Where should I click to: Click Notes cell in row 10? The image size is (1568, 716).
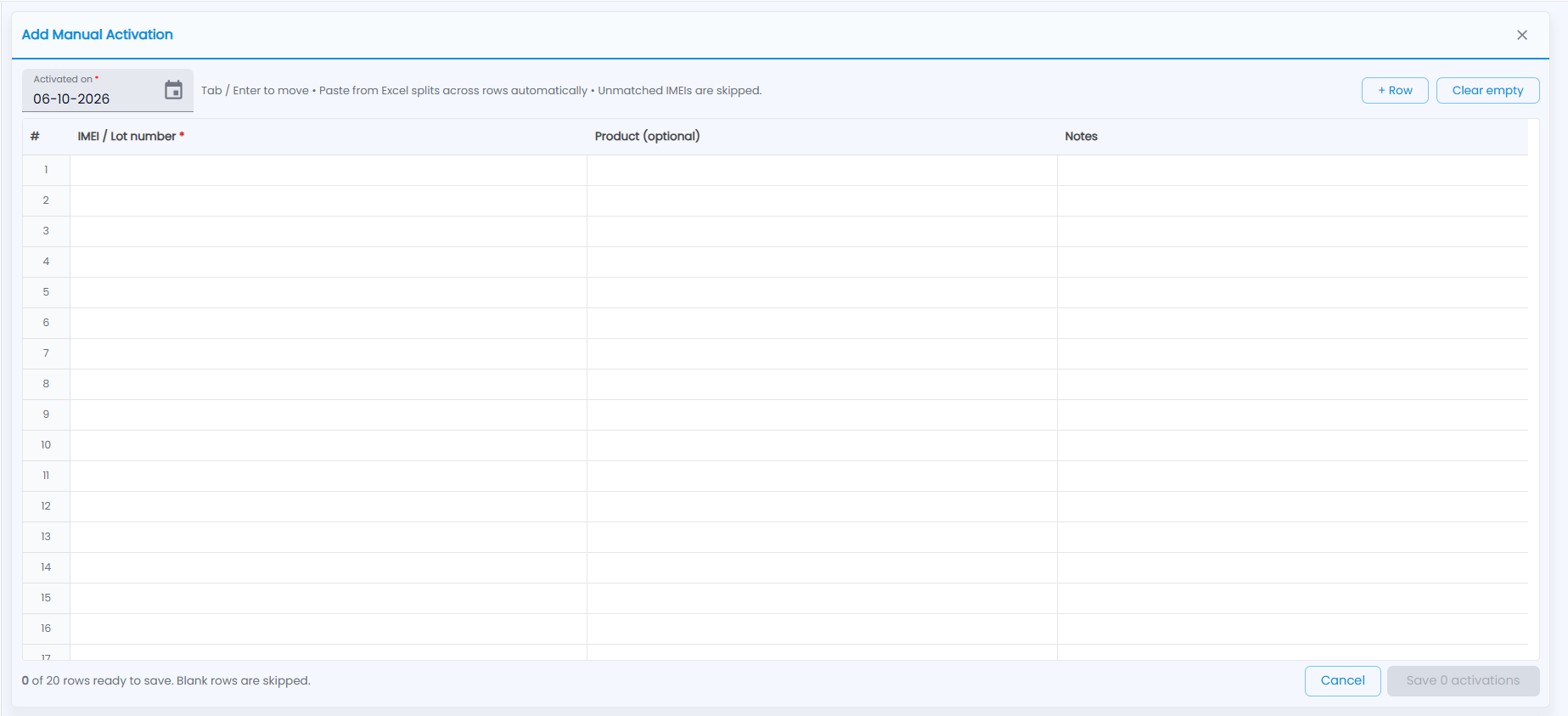(x=1293, y=445)
